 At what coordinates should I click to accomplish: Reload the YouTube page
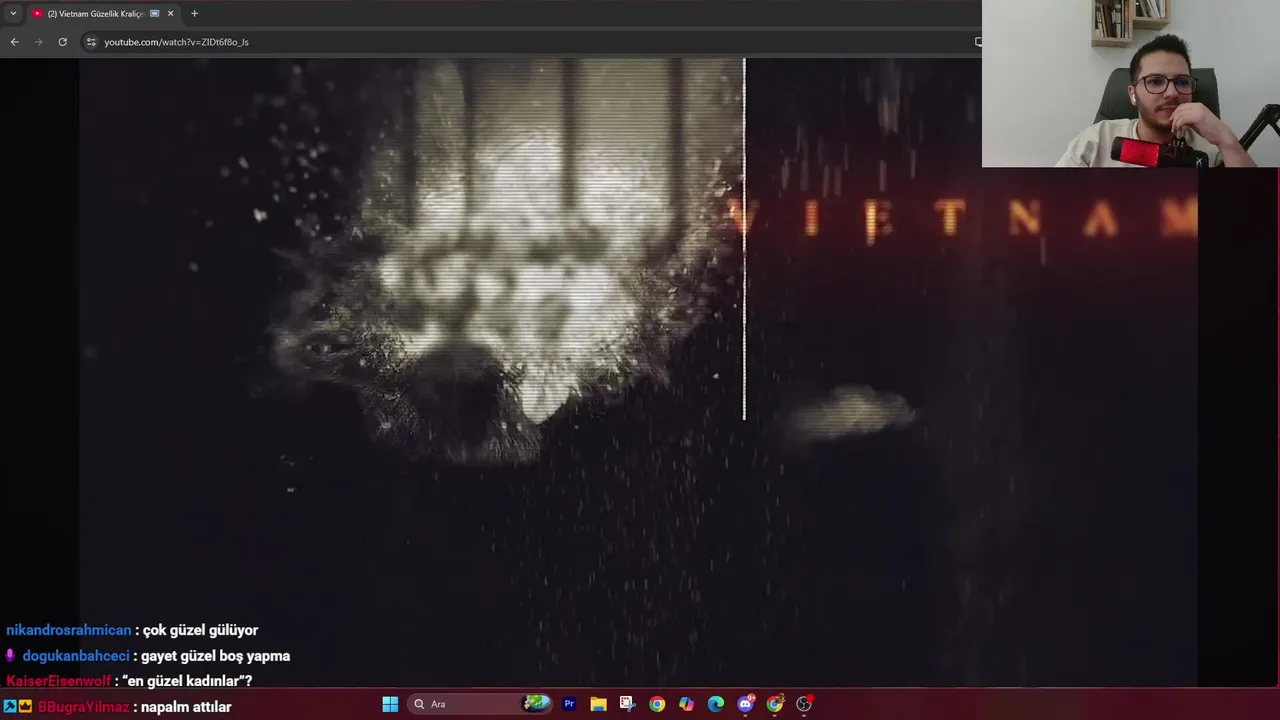coord(62,42)
